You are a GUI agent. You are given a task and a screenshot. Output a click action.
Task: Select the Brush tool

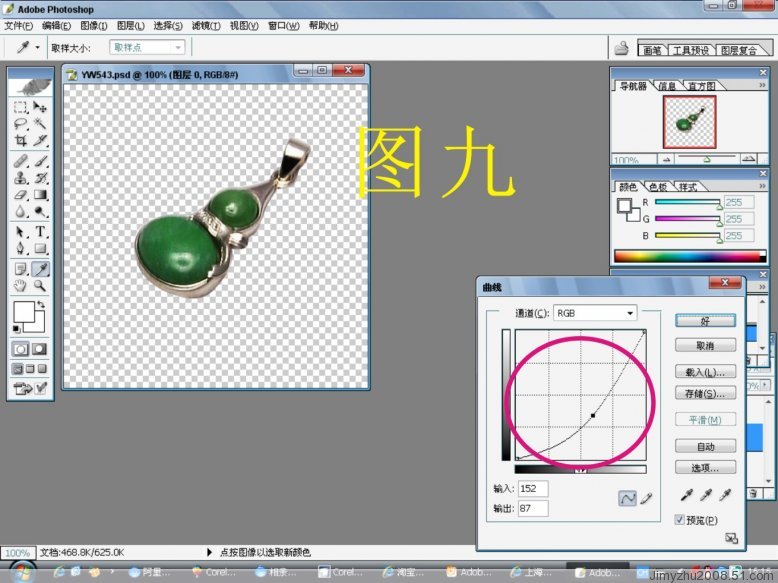[x=40, y=161]
